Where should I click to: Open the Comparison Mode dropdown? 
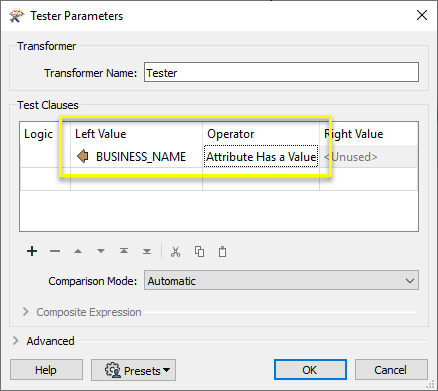click(x=281, y=281)
